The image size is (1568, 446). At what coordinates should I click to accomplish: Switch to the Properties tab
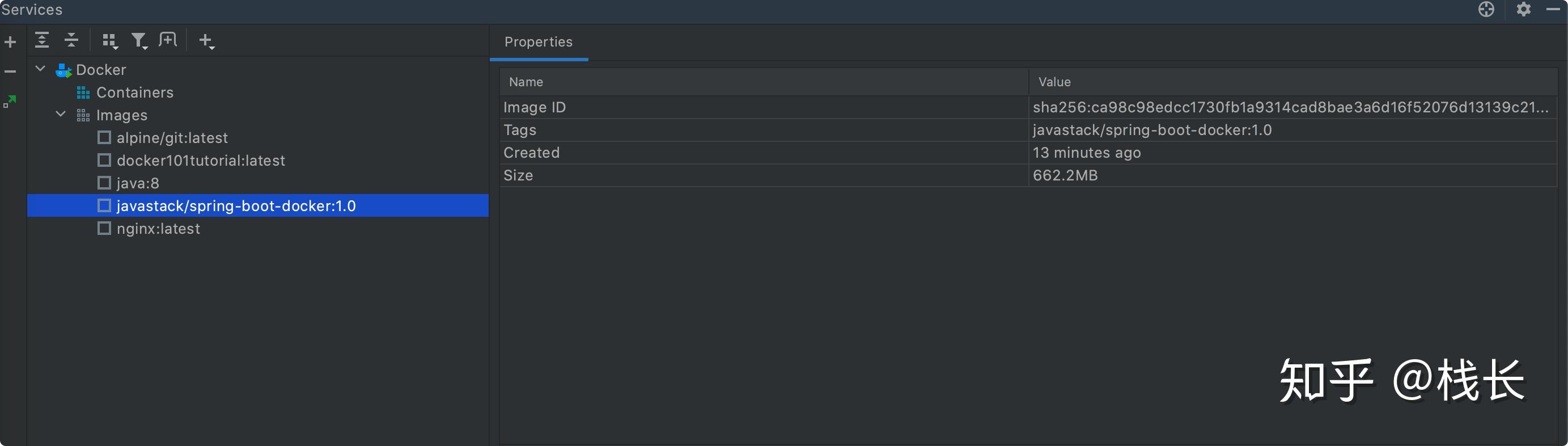538,42
